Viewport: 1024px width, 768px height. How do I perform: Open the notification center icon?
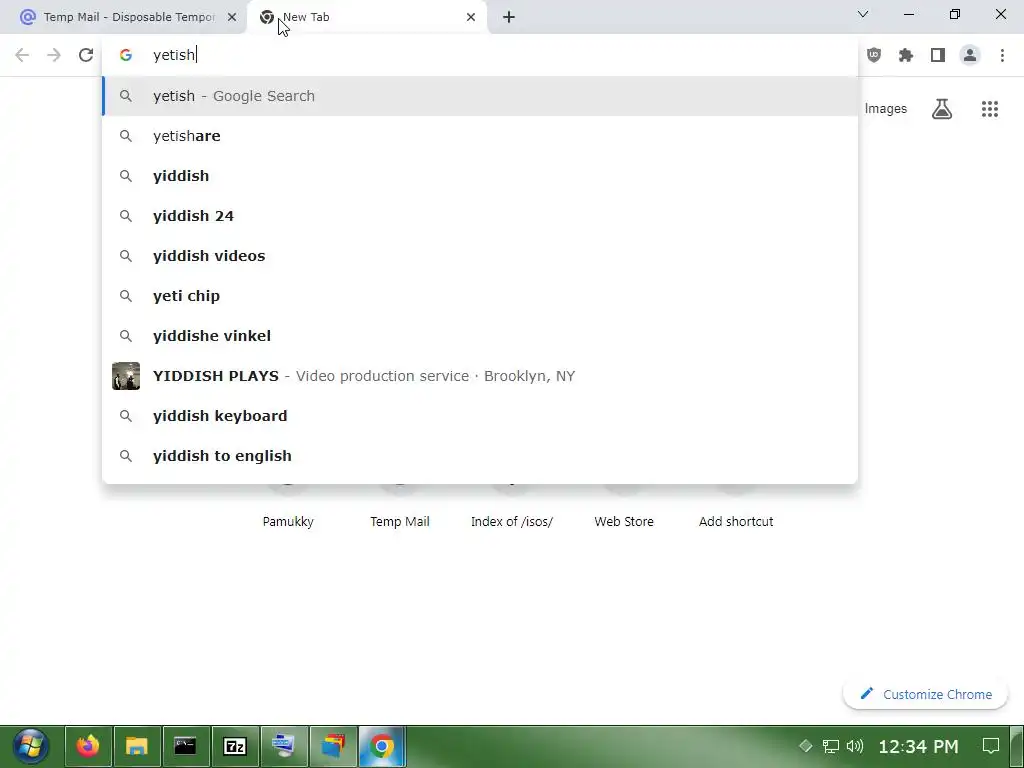tap(991, 746)
